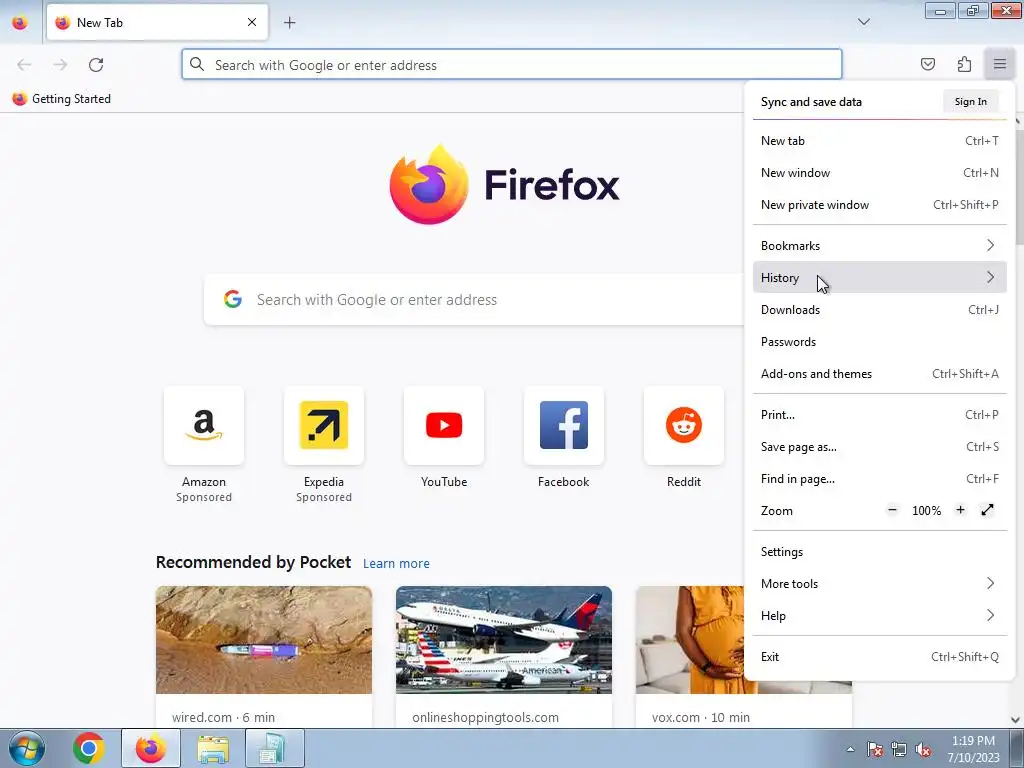Click the Windows Start button
1024x768 pixels.
[x=26, y=748]
